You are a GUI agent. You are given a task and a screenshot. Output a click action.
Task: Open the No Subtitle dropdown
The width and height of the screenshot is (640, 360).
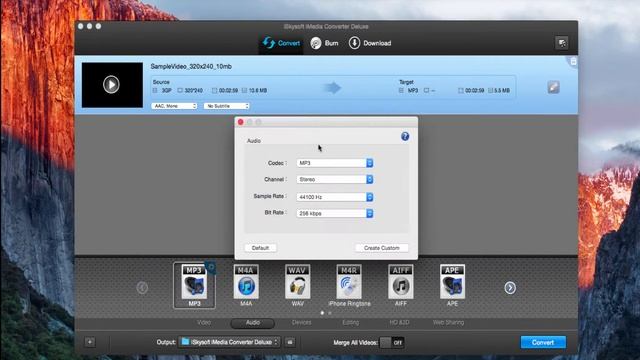(227, 106)
